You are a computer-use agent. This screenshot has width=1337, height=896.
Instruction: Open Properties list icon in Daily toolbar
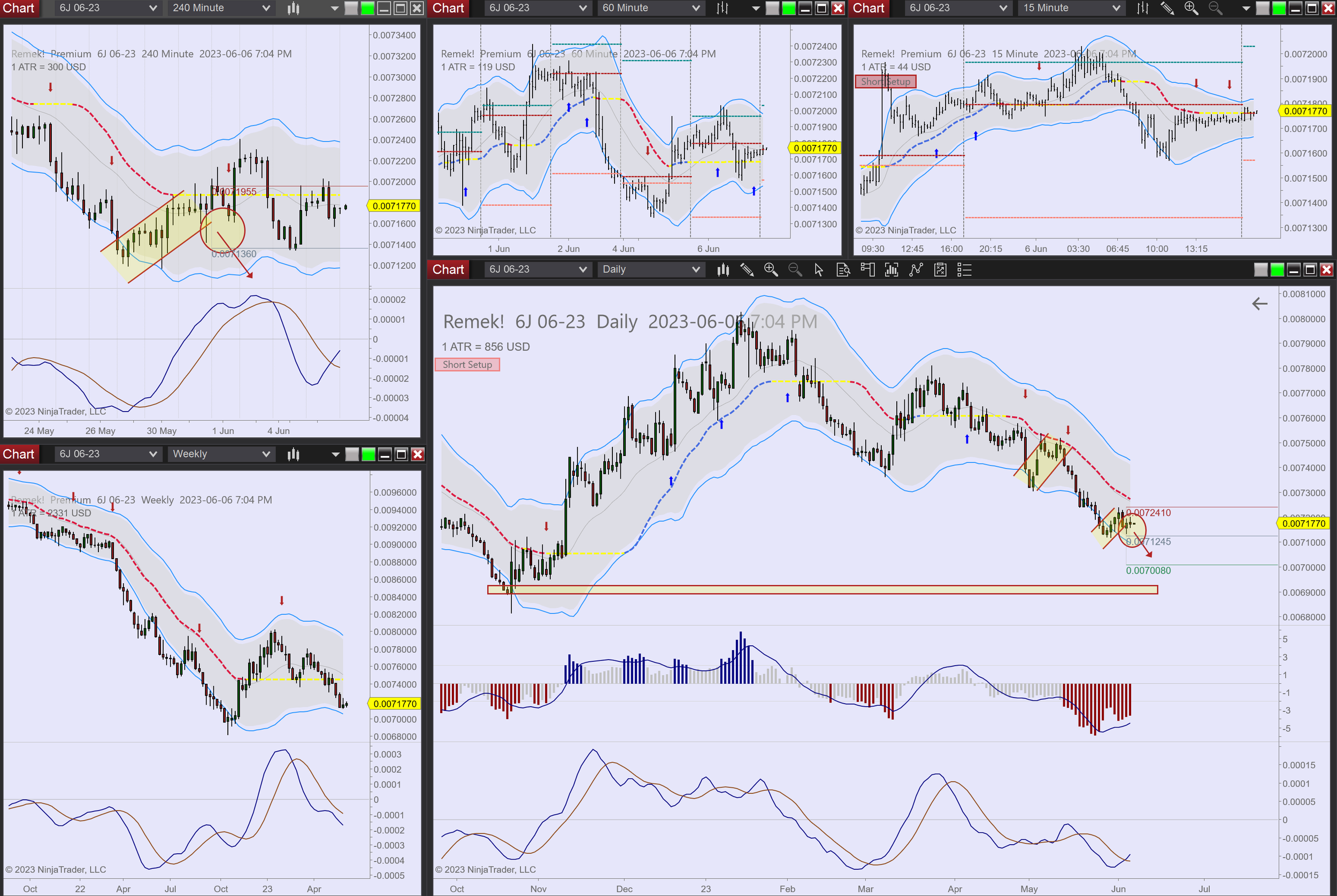coord(964,270)
